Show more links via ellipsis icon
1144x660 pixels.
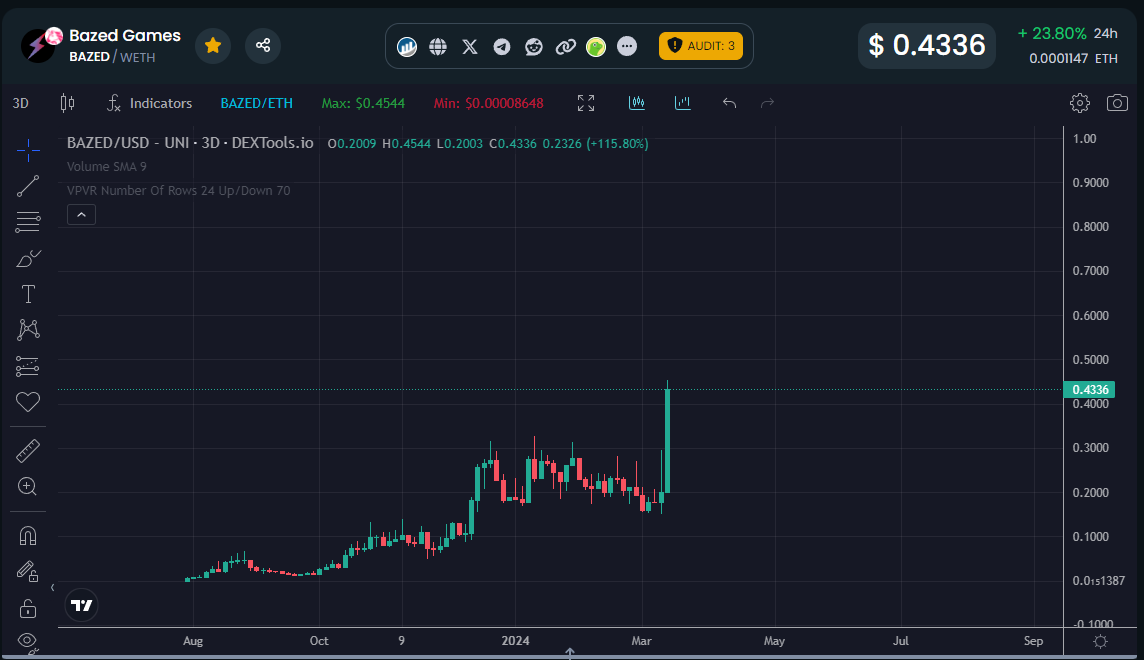(627, 47)
